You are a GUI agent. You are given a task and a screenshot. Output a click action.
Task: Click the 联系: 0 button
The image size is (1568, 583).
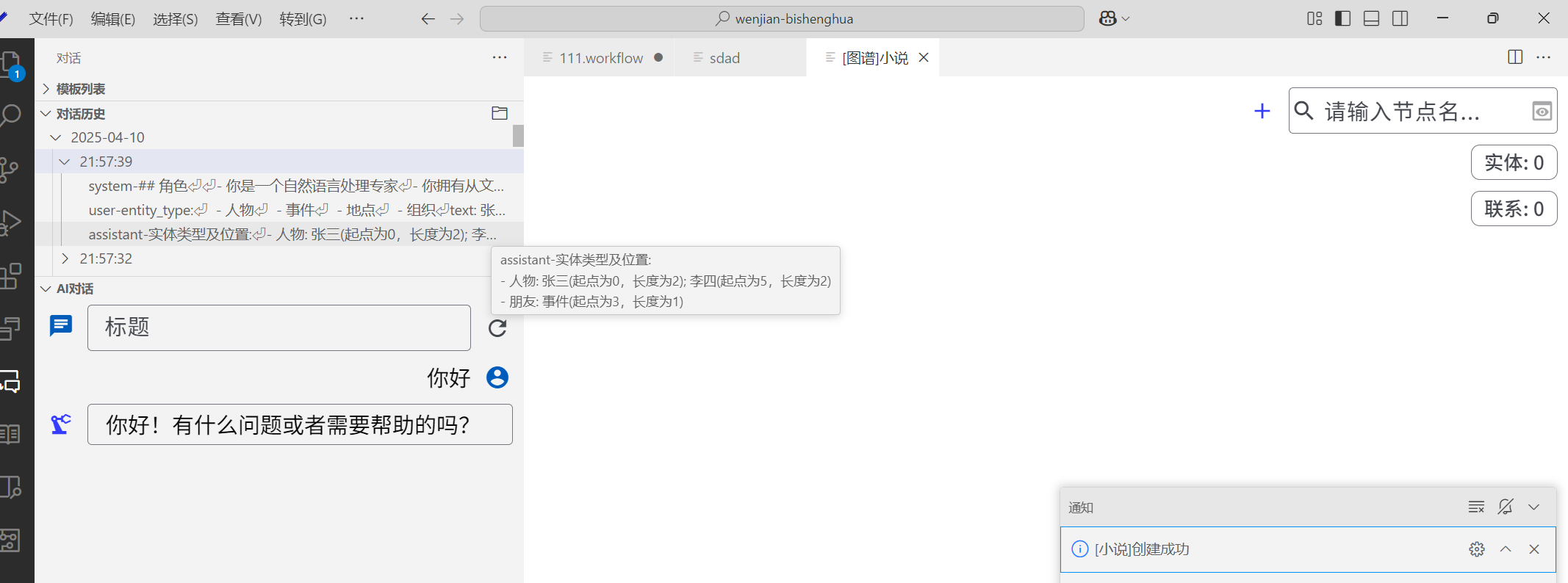[x=1513, y=209]
